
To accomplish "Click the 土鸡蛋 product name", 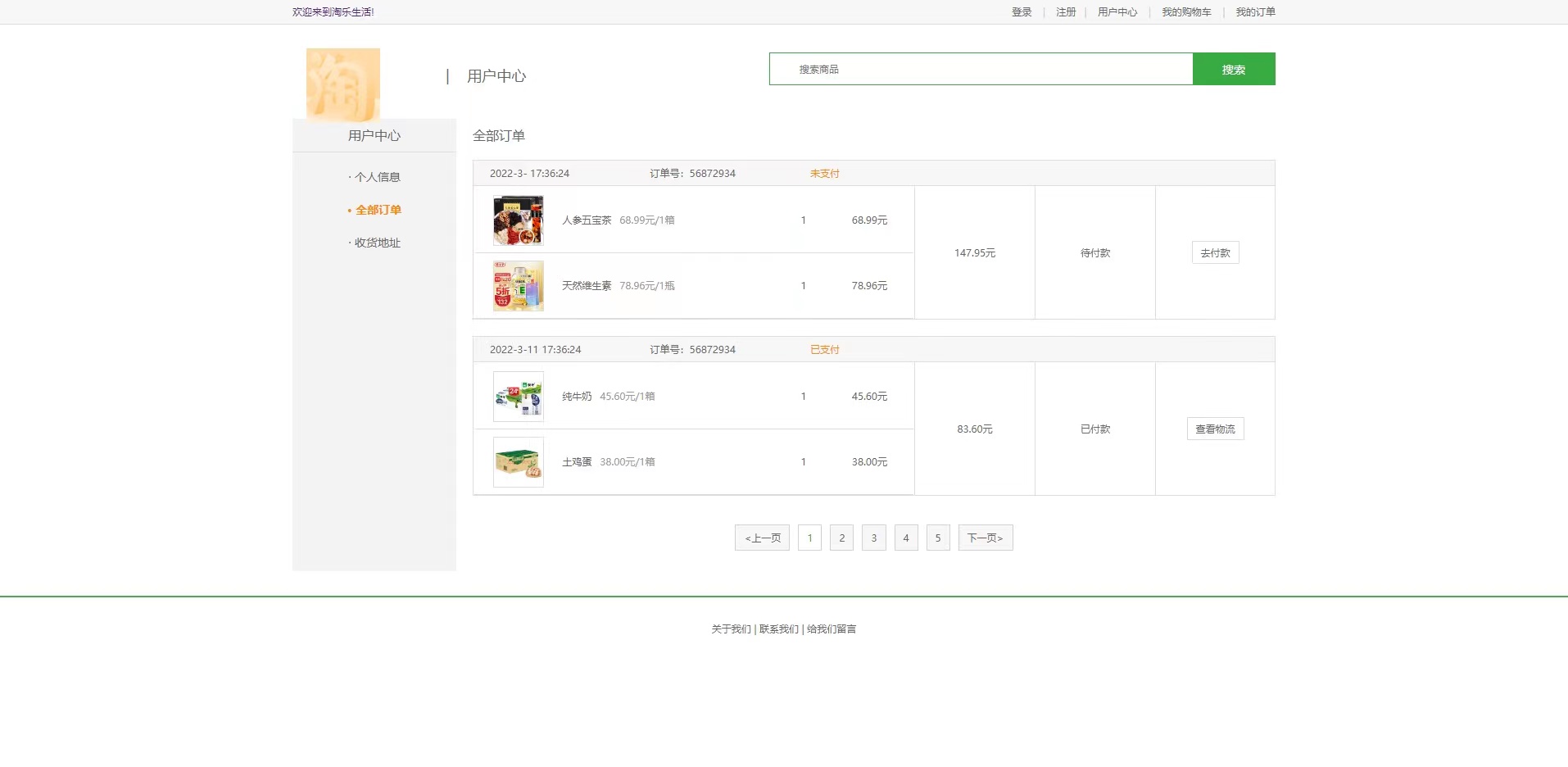I will point(577,462).
